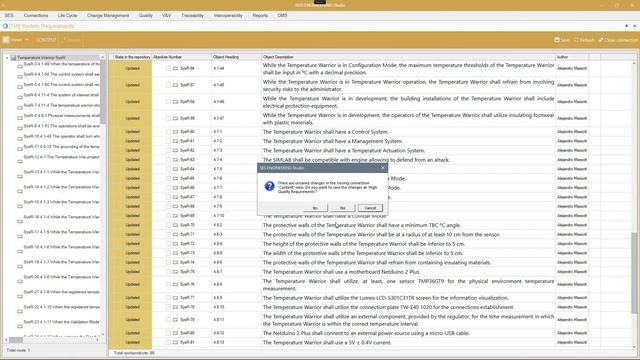
Task: Open the Interoperability menu
Action: click(228, 16)
